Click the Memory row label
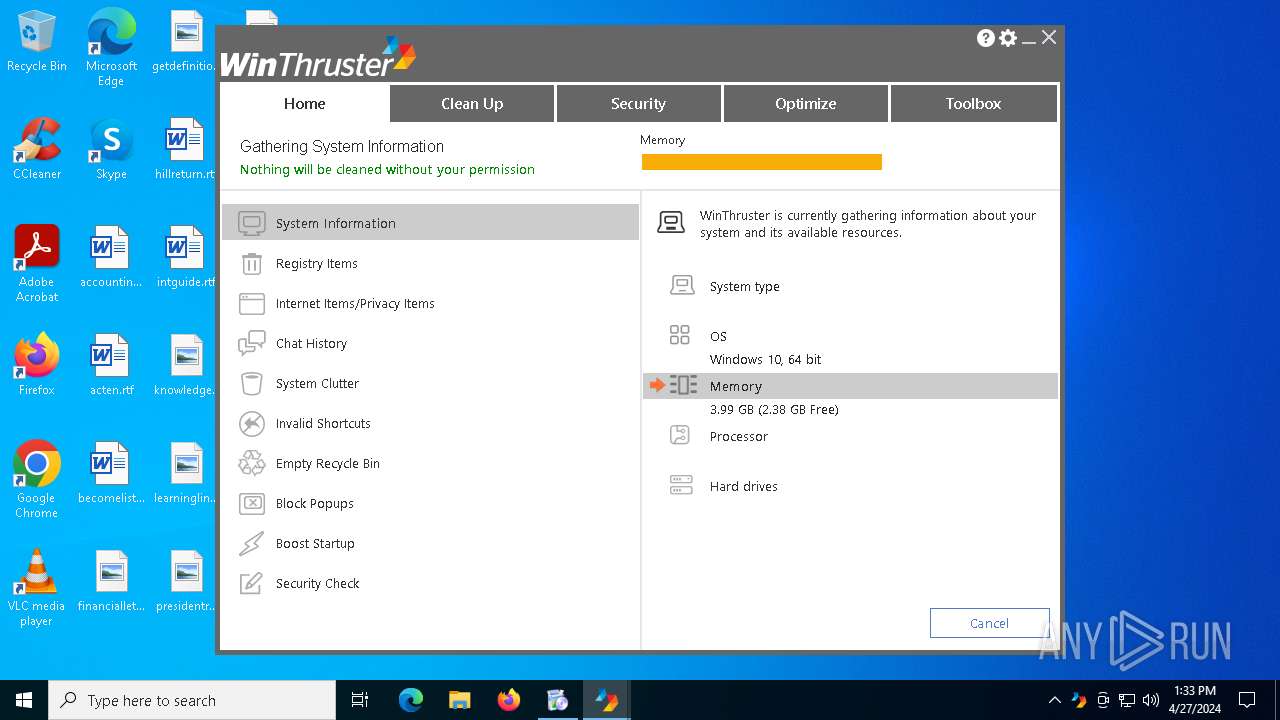Viewport: 1280px width, 720px height. (735, 386)
